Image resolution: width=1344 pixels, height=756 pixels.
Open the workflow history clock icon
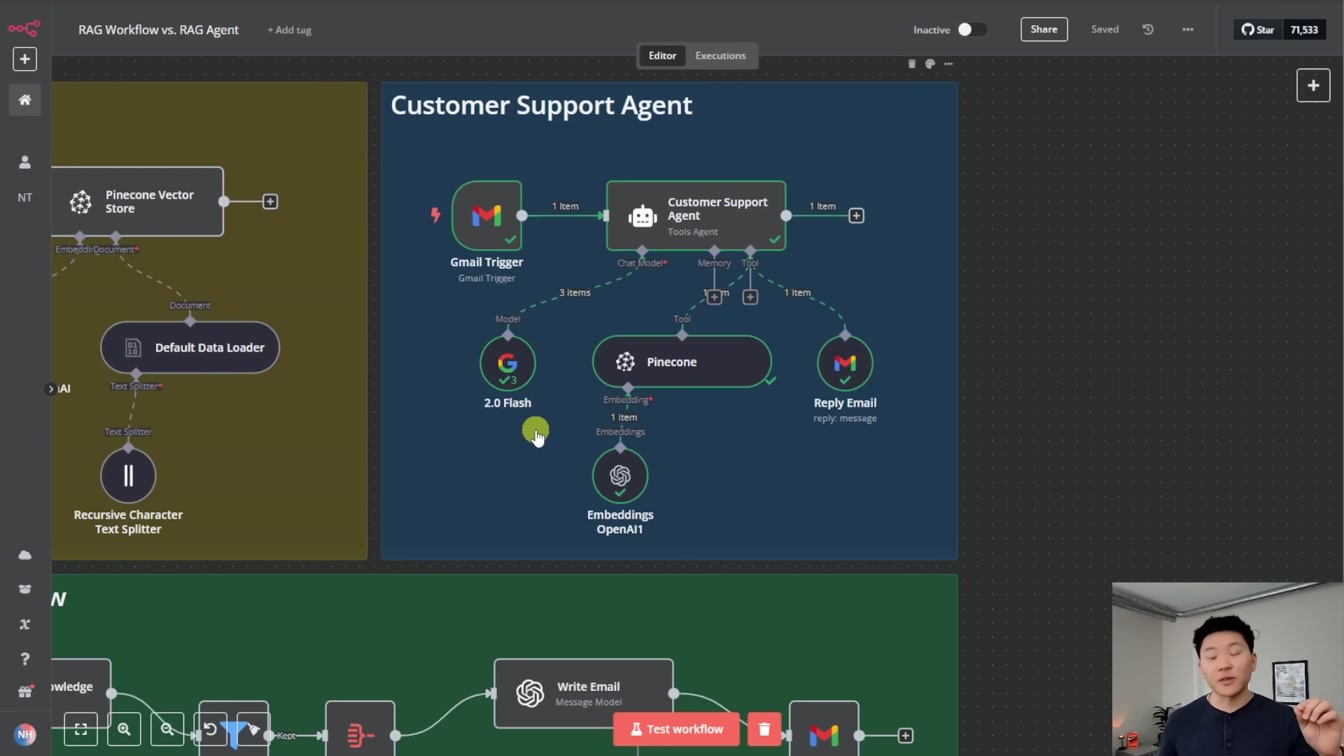[x=1148, y=30]
